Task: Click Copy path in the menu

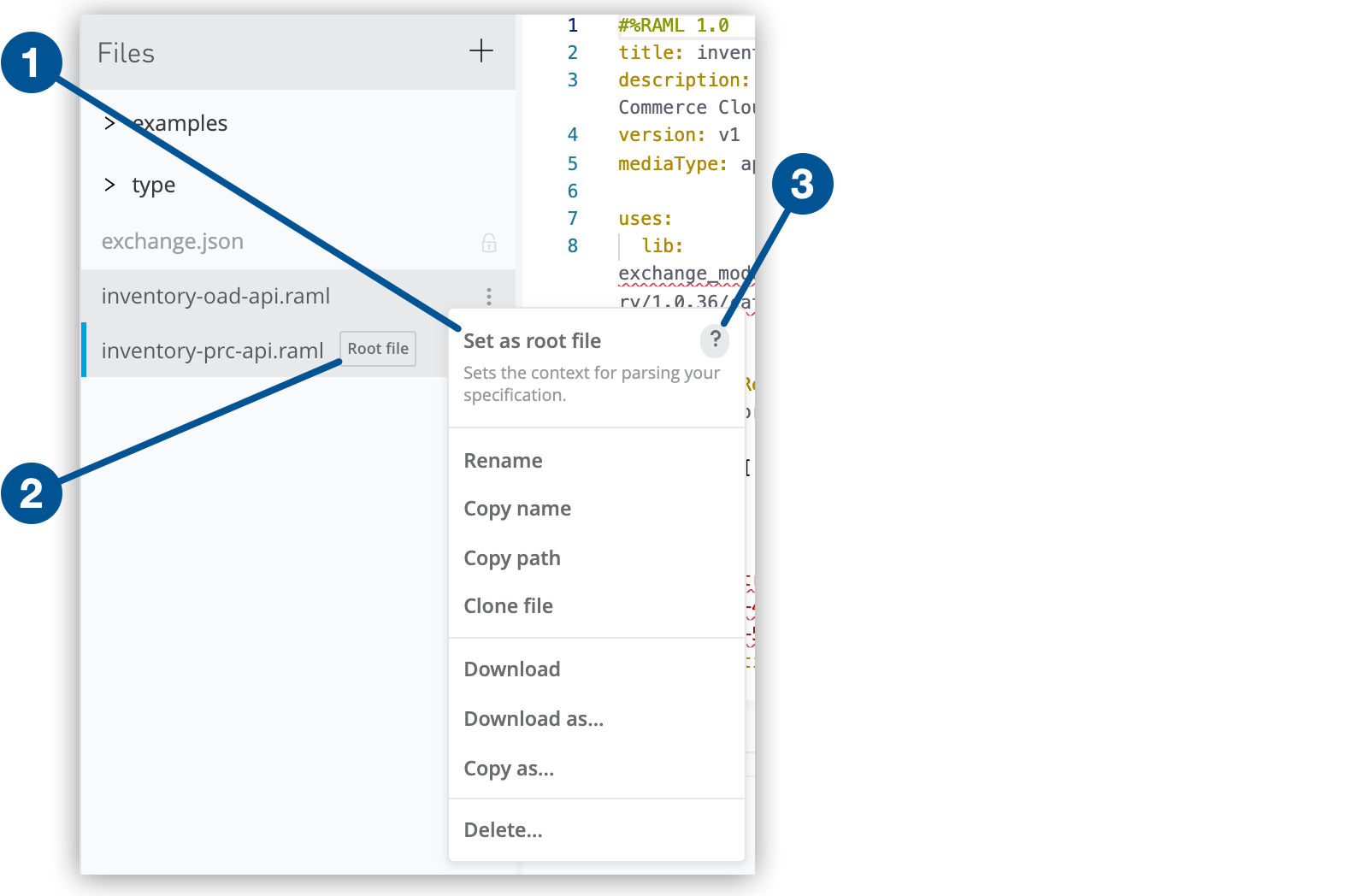Action: [512, 558]
